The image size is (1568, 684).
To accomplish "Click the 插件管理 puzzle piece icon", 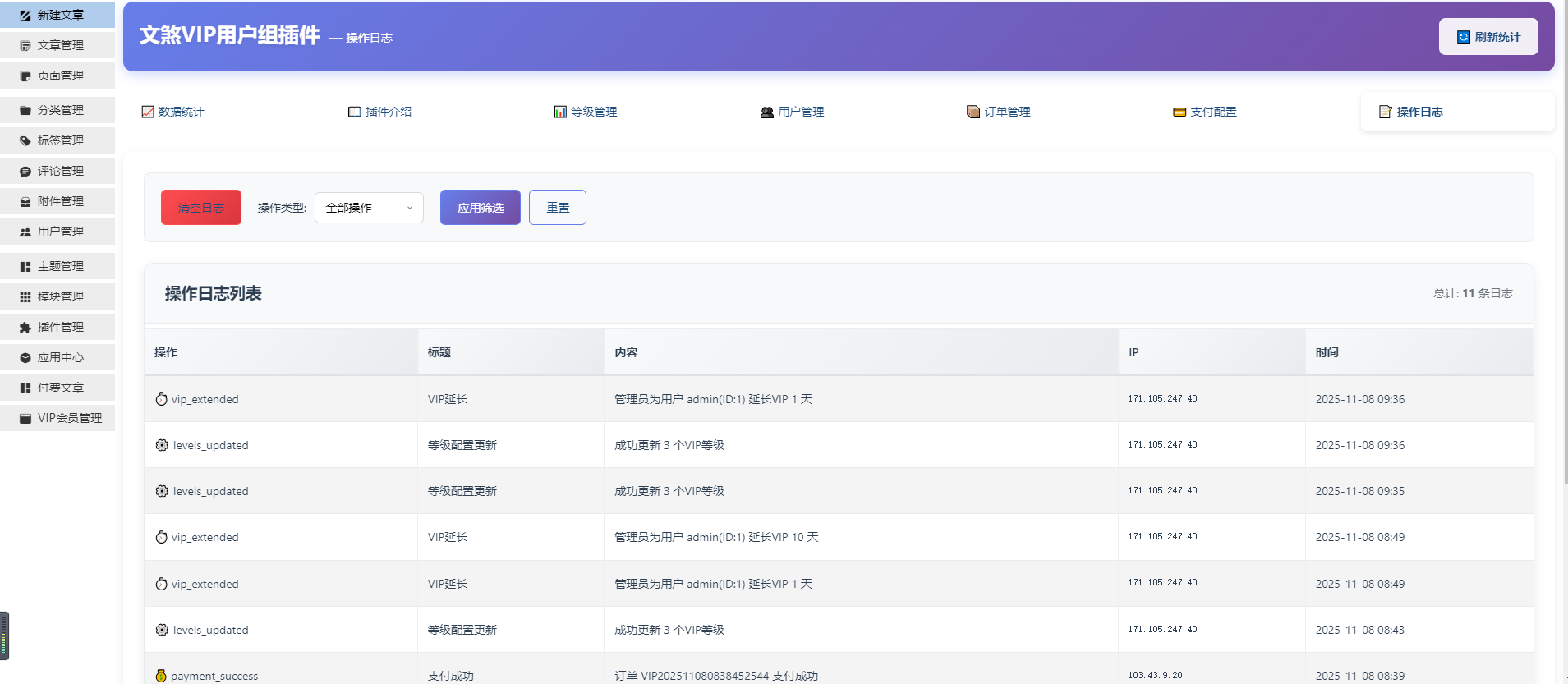I will point(25,327).
